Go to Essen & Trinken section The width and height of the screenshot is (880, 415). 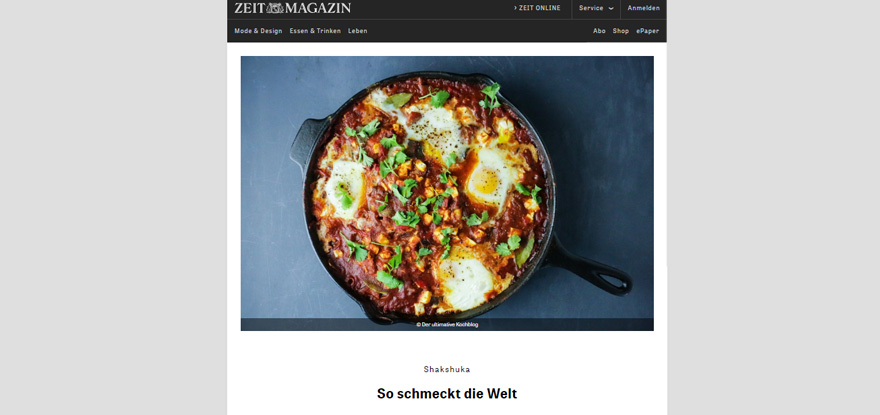click(315, 31)
